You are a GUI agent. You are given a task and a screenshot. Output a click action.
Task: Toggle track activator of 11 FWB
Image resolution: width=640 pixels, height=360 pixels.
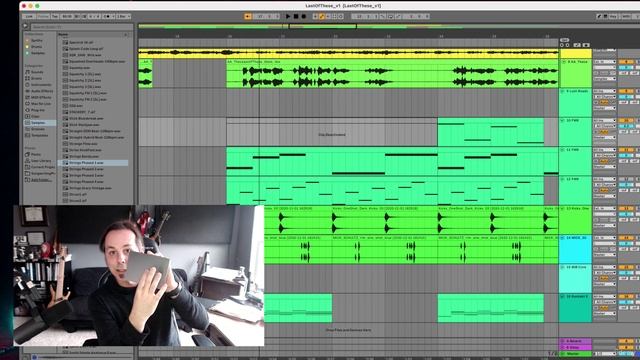coord(626,150)
